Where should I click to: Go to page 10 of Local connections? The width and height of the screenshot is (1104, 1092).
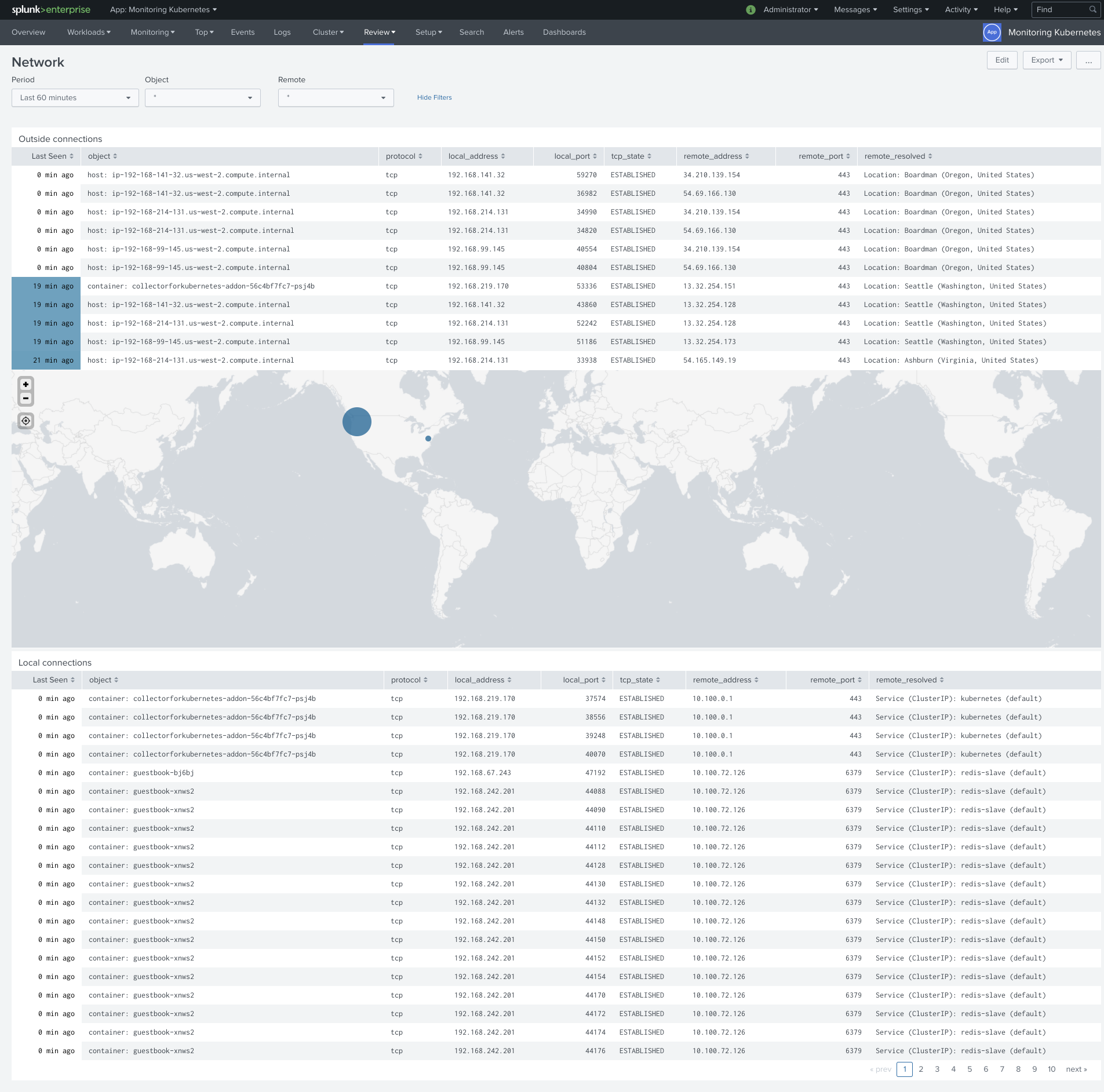coord(1051,1069)
